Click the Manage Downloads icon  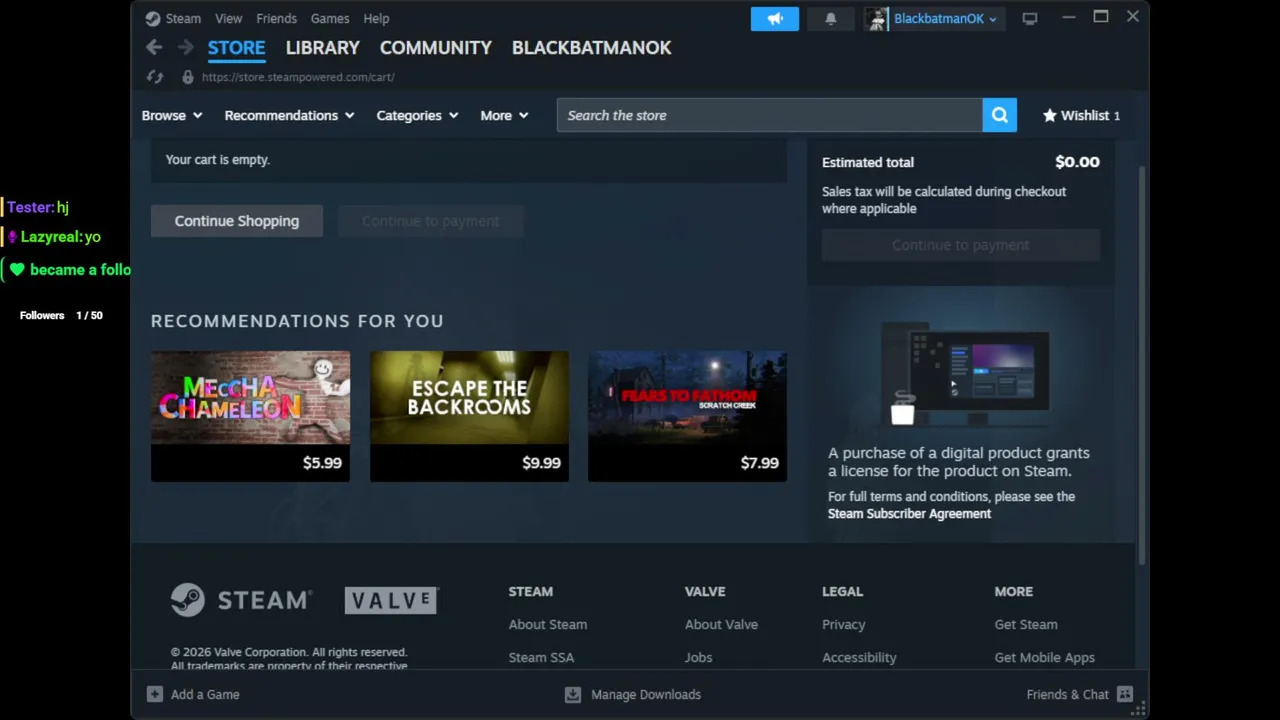[573, 694]
